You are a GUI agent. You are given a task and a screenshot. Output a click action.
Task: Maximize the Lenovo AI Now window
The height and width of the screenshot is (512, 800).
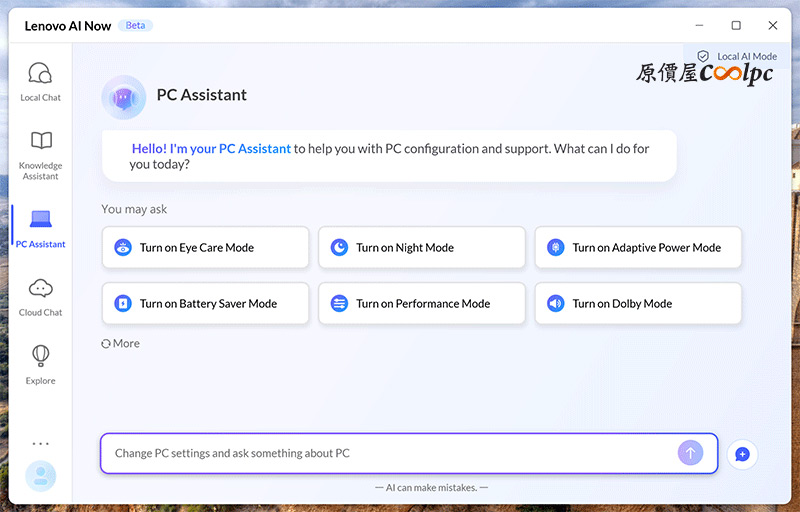pos(736,25)
